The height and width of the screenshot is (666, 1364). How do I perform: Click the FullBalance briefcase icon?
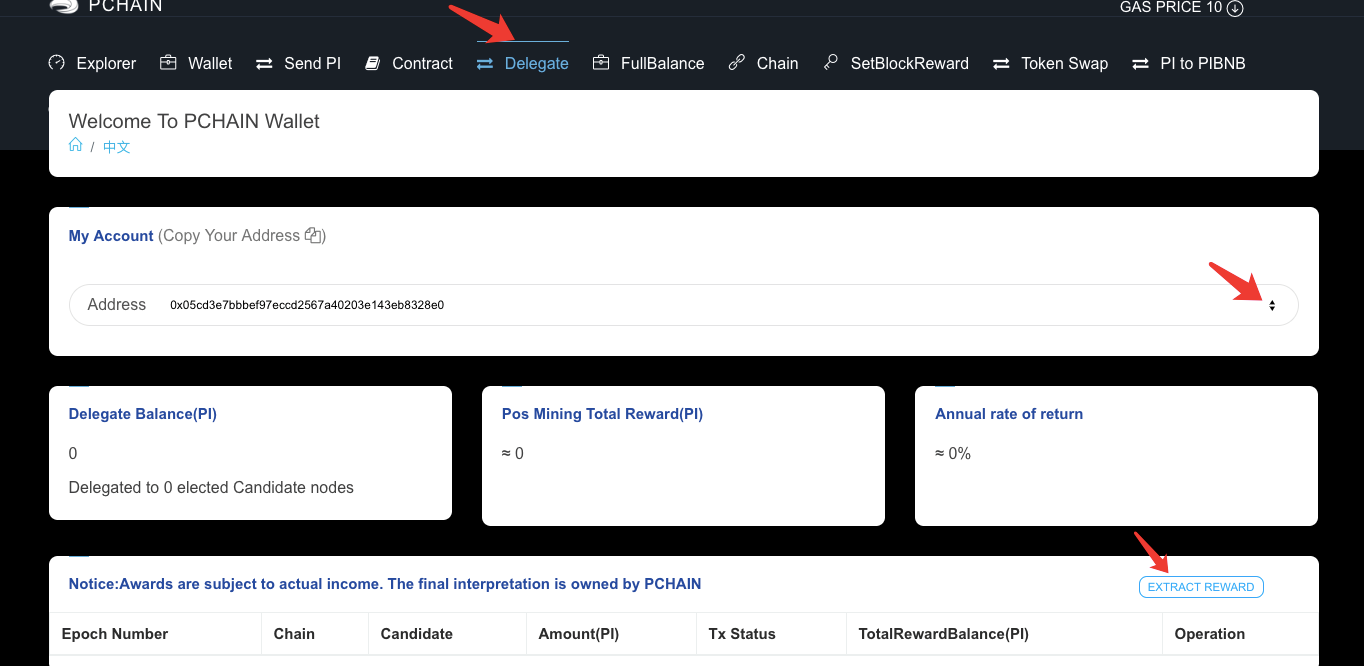601,63
